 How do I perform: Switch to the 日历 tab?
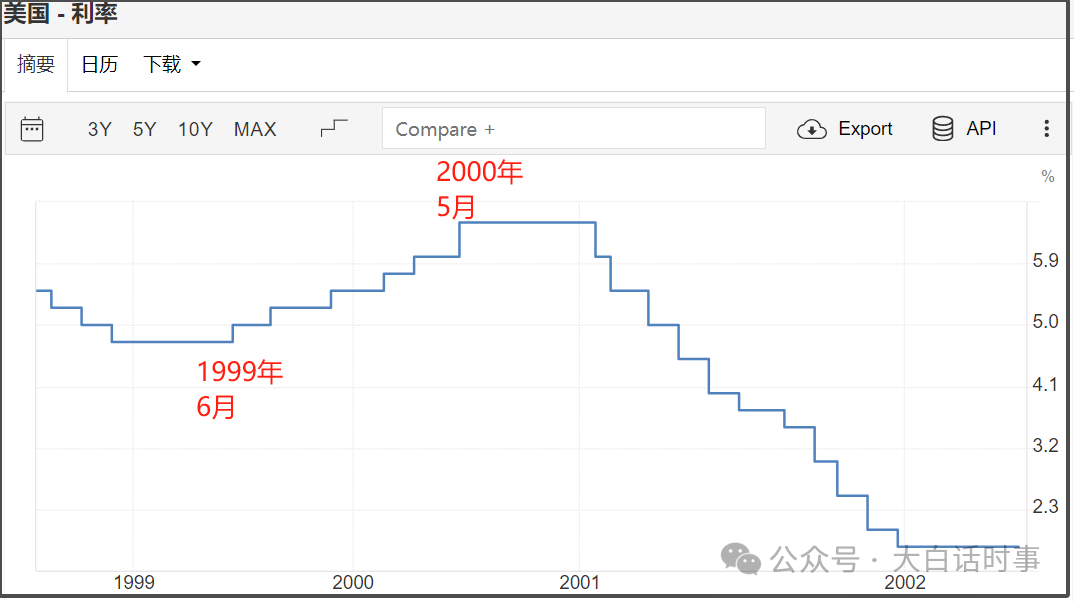click(99, 64)
